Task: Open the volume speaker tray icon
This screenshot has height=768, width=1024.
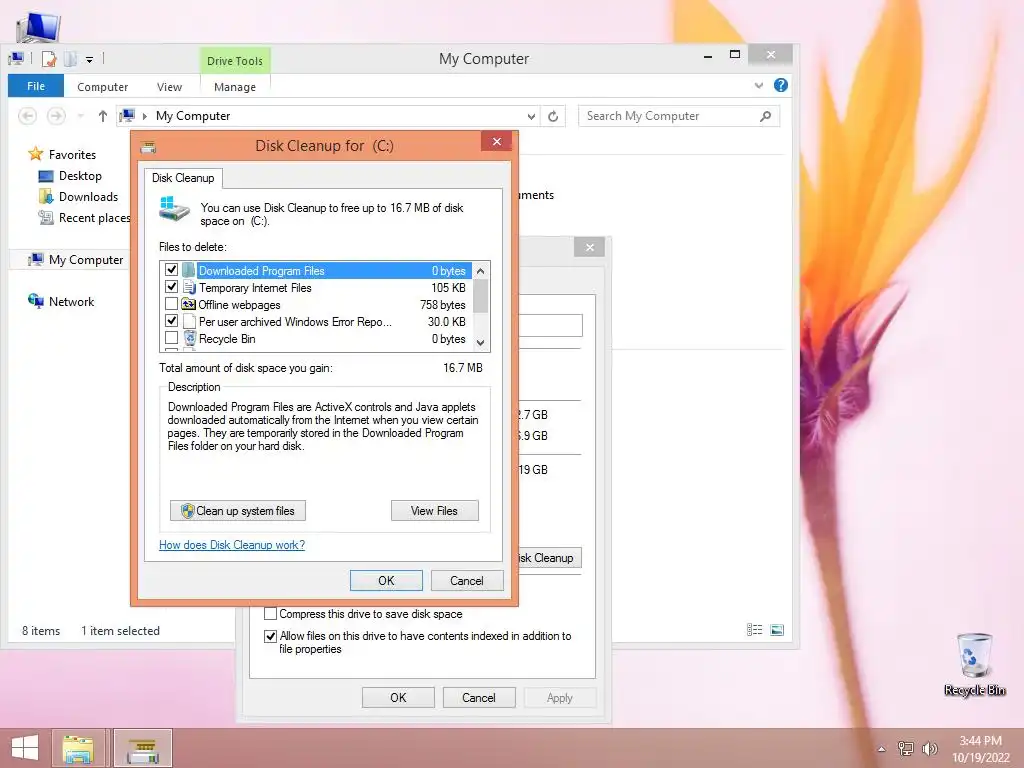Action: (x=929, y=748)
